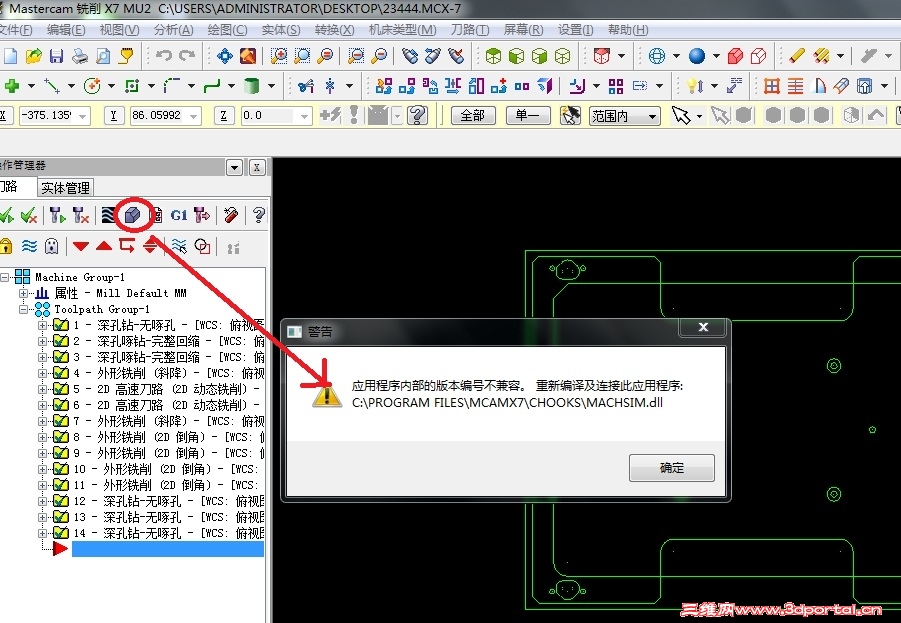Click the Toggle locking padlock icon
The image size is (901, 623).
coord(6,246)
